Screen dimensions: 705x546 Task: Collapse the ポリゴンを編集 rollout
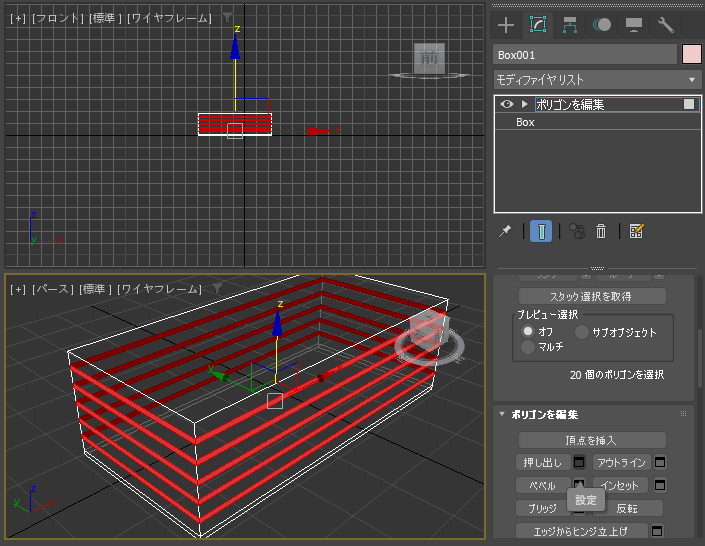pyautogui.click(x=502, y=414)
